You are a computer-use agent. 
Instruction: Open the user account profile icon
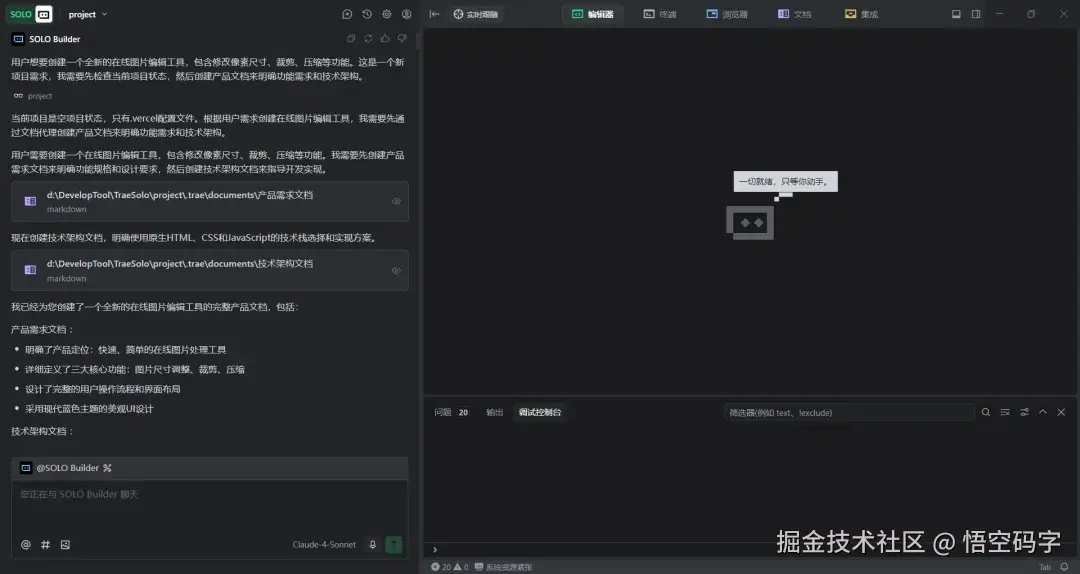pos(407,14)
